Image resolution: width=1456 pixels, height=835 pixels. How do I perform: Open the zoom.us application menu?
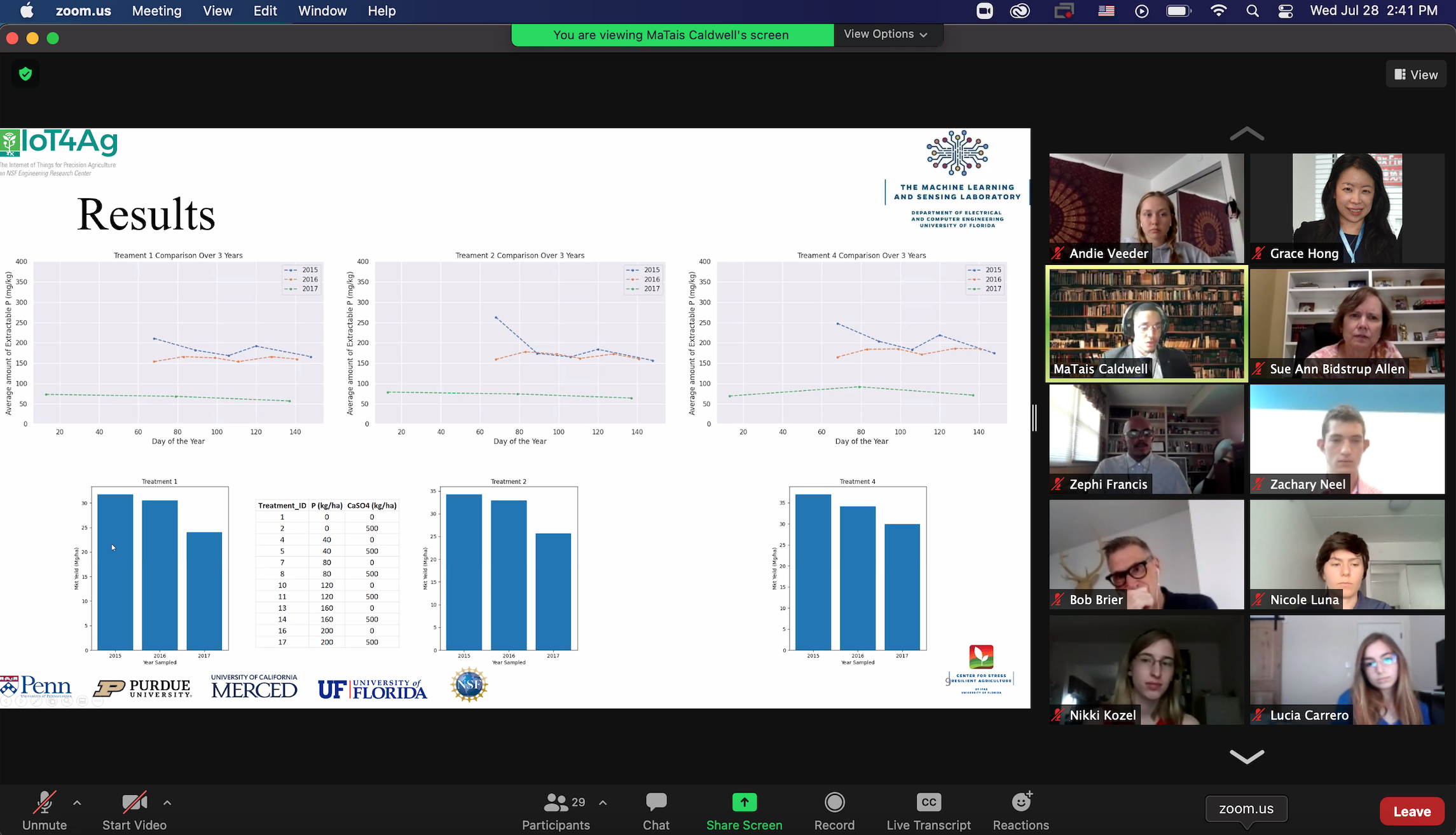coord(83,11)
